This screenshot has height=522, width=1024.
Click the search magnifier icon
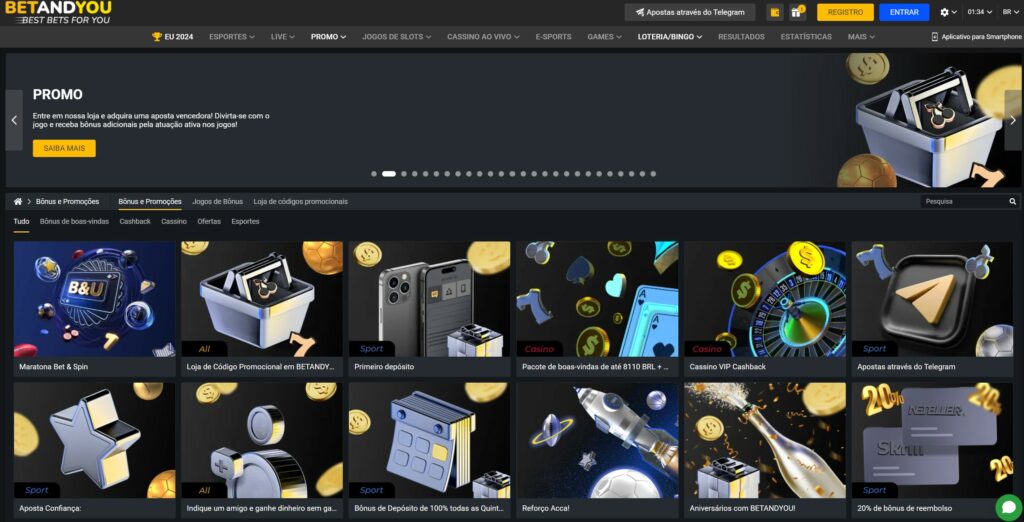coord(1012,202)
